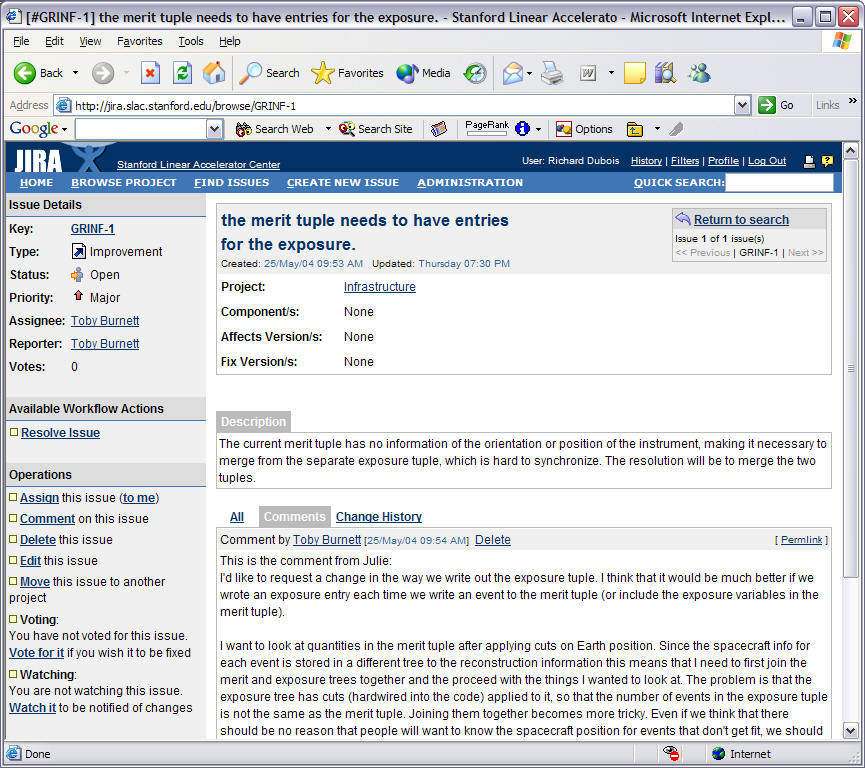865x768 pixels.
Task: Click the page scrollbar down arrow
Action: 850,731
